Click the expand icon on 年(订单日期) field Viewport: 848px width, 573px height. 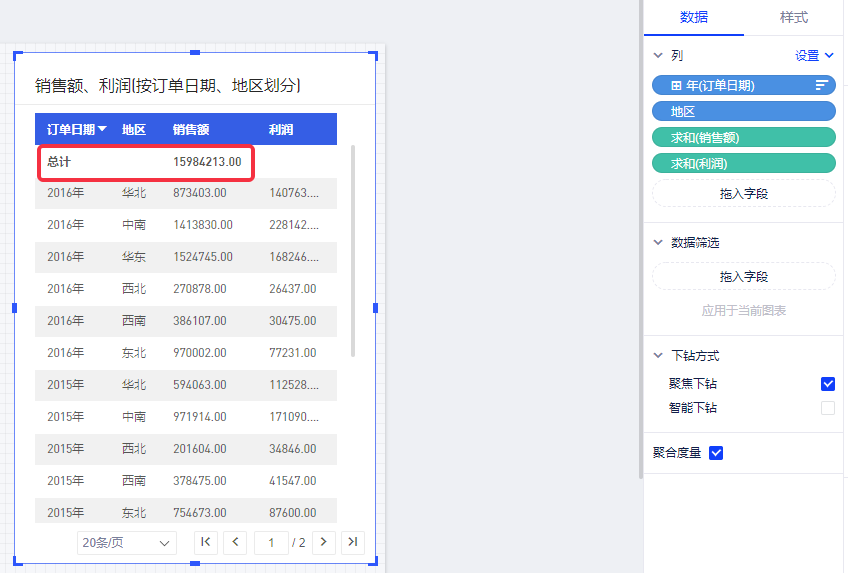[676, 86]
